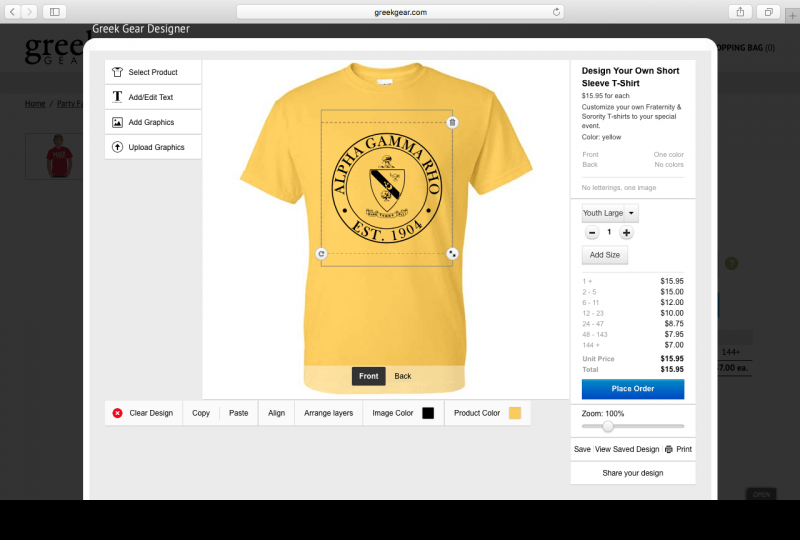Select the Front view tab
Screen dimensions: 800x540
(x=369, y=376)
